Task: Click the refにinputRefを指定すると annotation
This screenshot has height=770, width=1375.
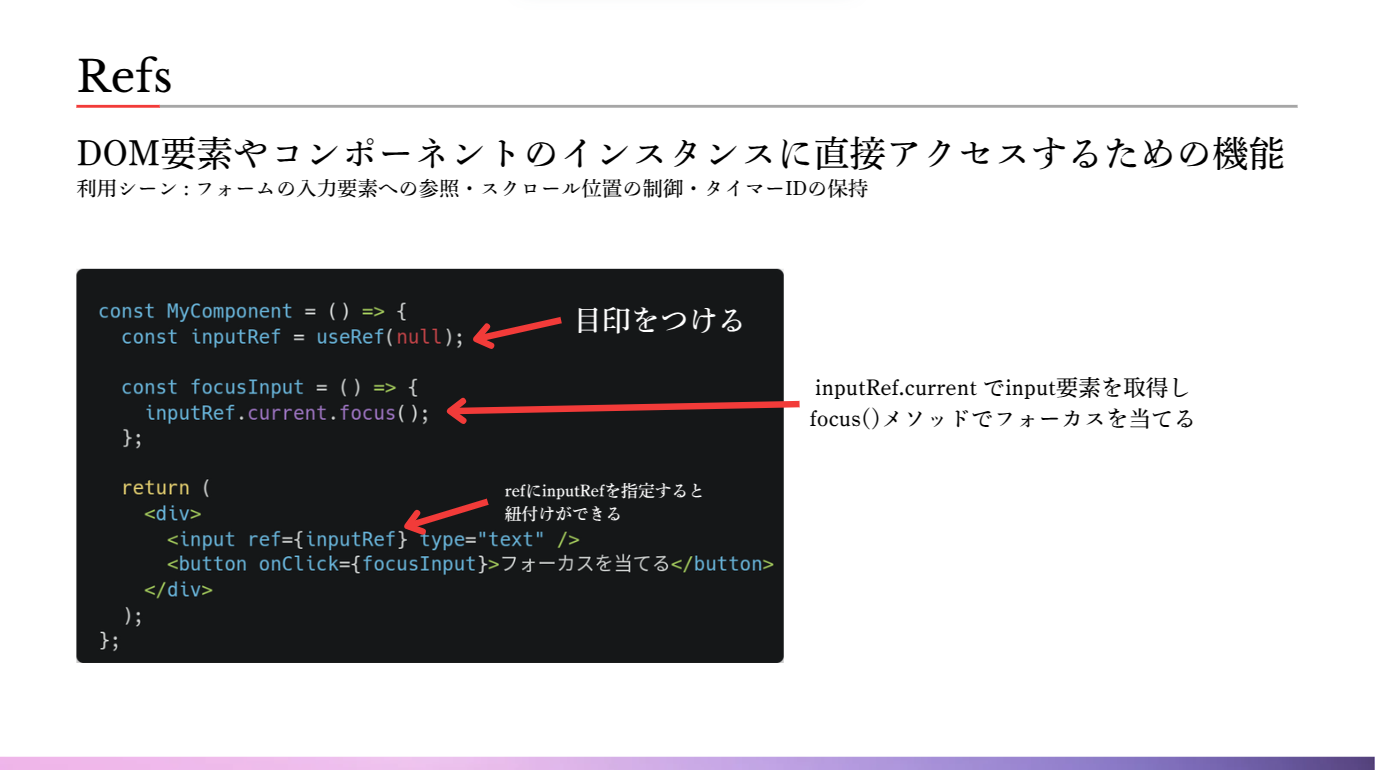Action: (x=602, y=491)
